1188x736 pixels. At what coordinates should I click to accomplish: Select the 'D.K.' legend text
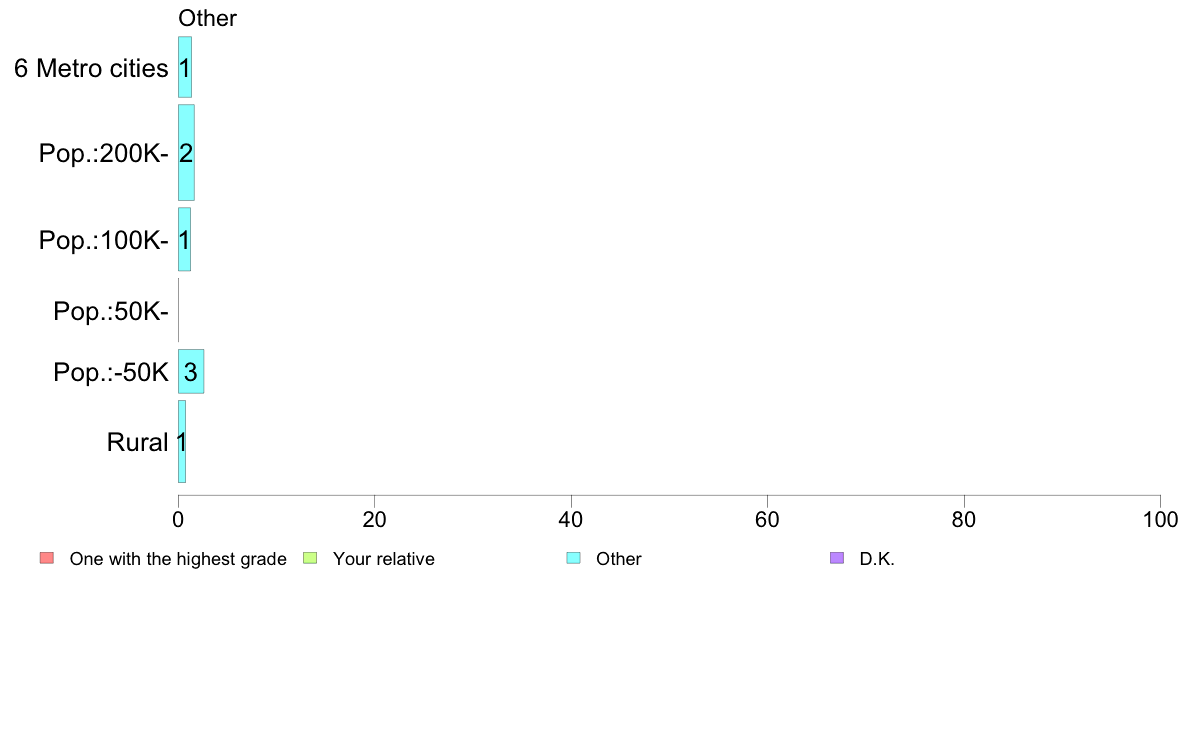(x=877, y=559)
